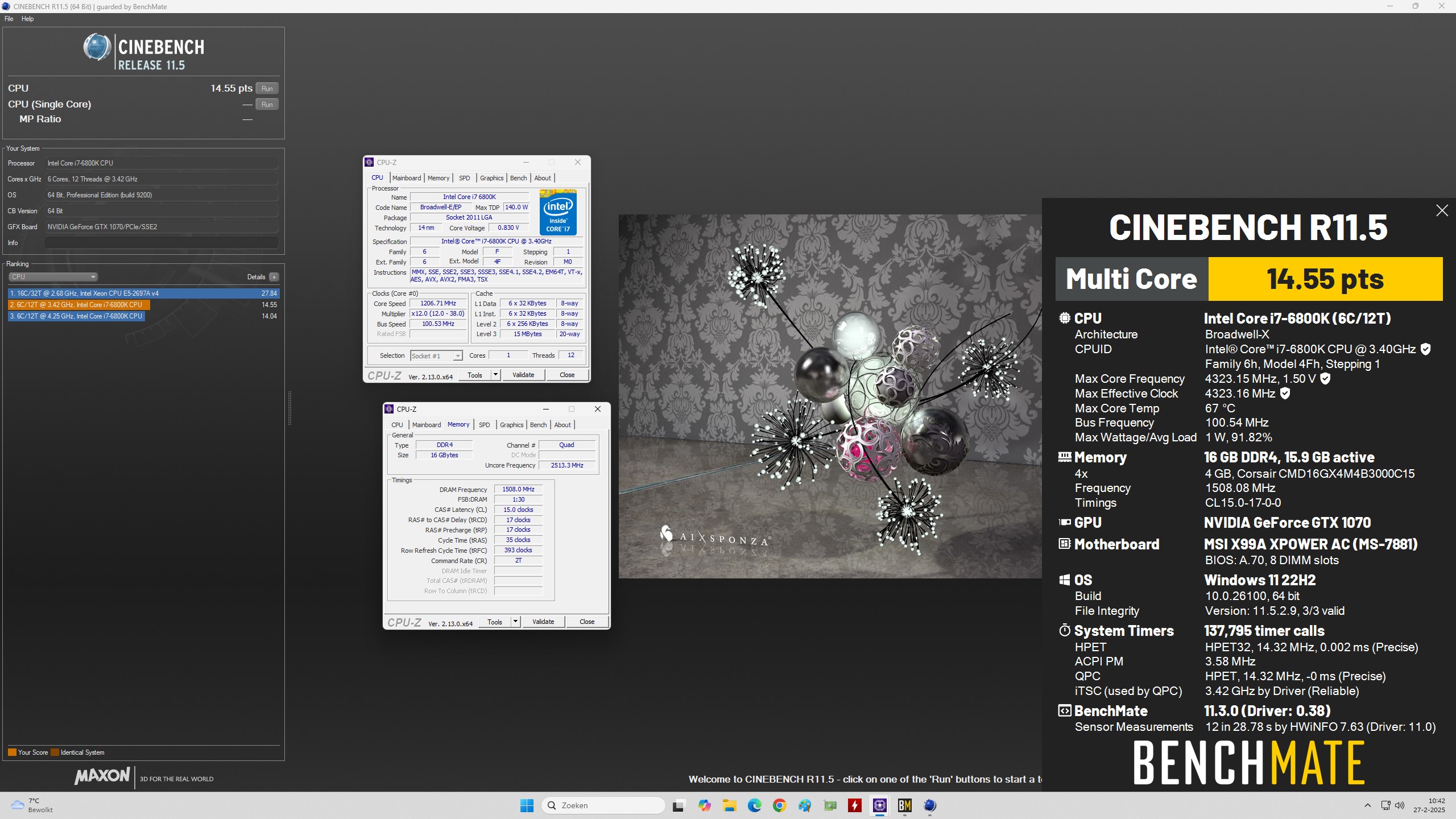Click the taskbar Zoeken search box
1456x819 pixels.
pyautogui.click(x=603, y=805)
